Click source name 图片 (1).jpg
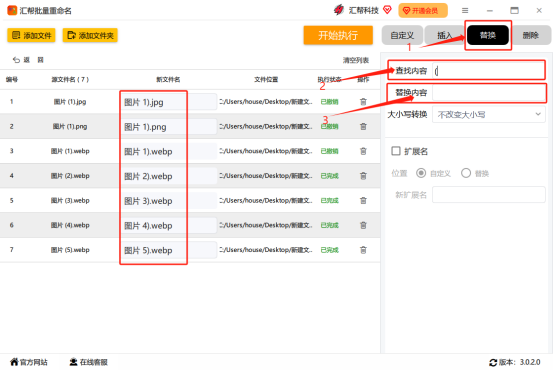This screenshot has height=370, width=554. point(70,102)
